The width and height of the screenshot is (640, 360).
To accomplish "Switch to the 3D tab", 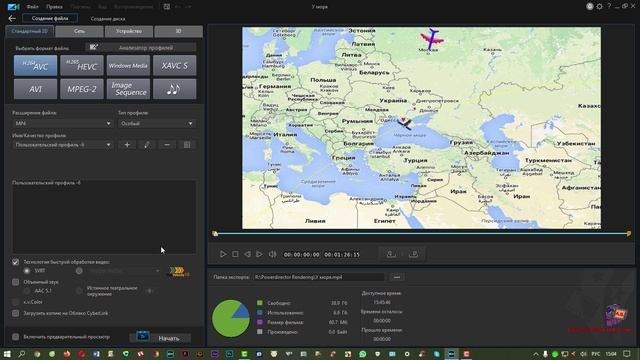I will (x=178, y=31).
